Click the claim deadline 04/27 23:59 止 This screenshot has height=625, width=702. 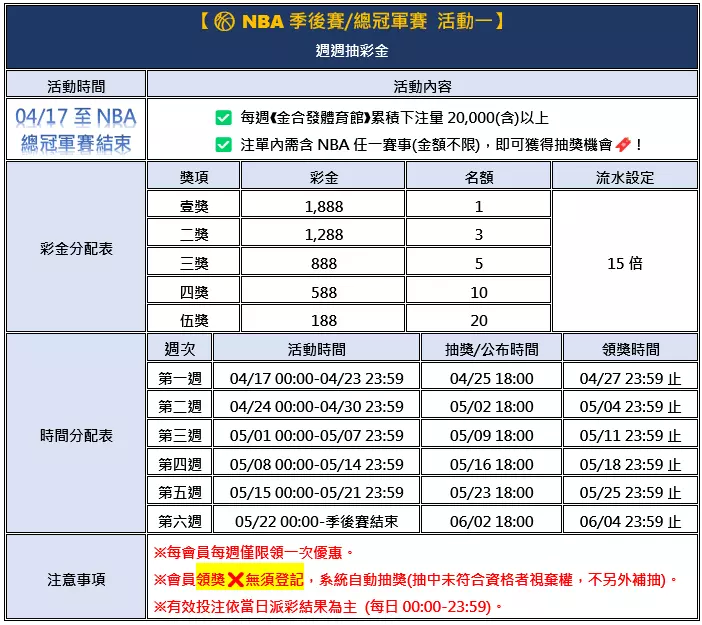630,378
